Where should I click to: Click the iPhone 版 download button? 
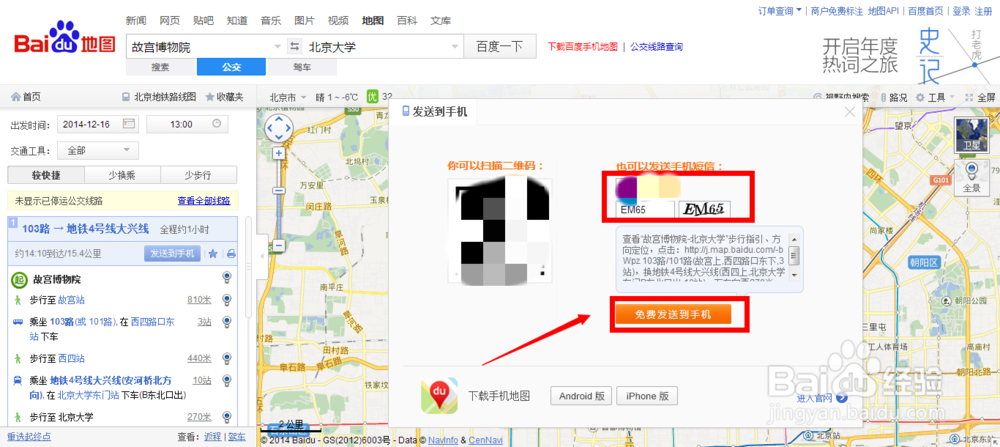tap(647, 396)
